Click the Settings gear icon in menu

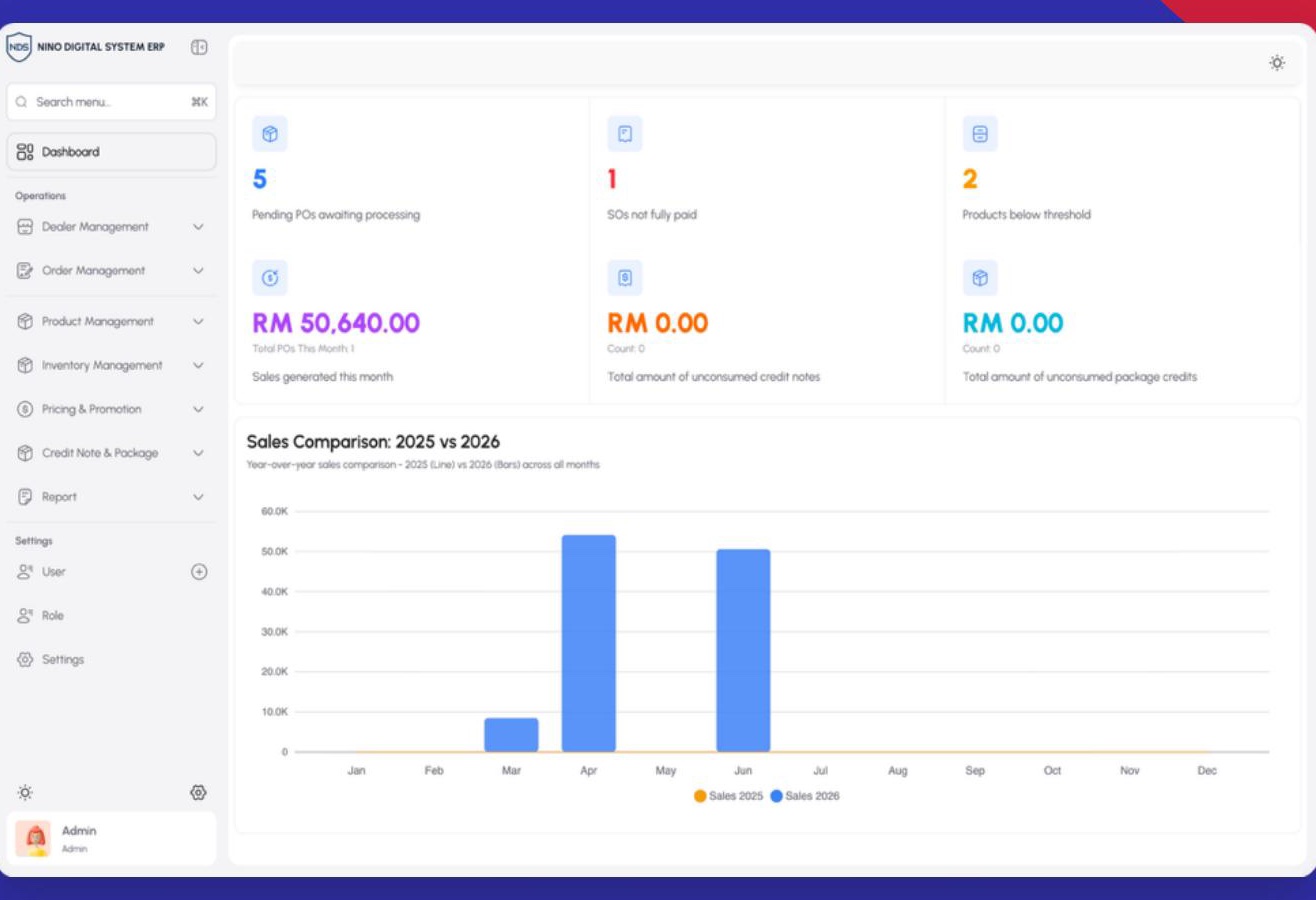(26, 660)
